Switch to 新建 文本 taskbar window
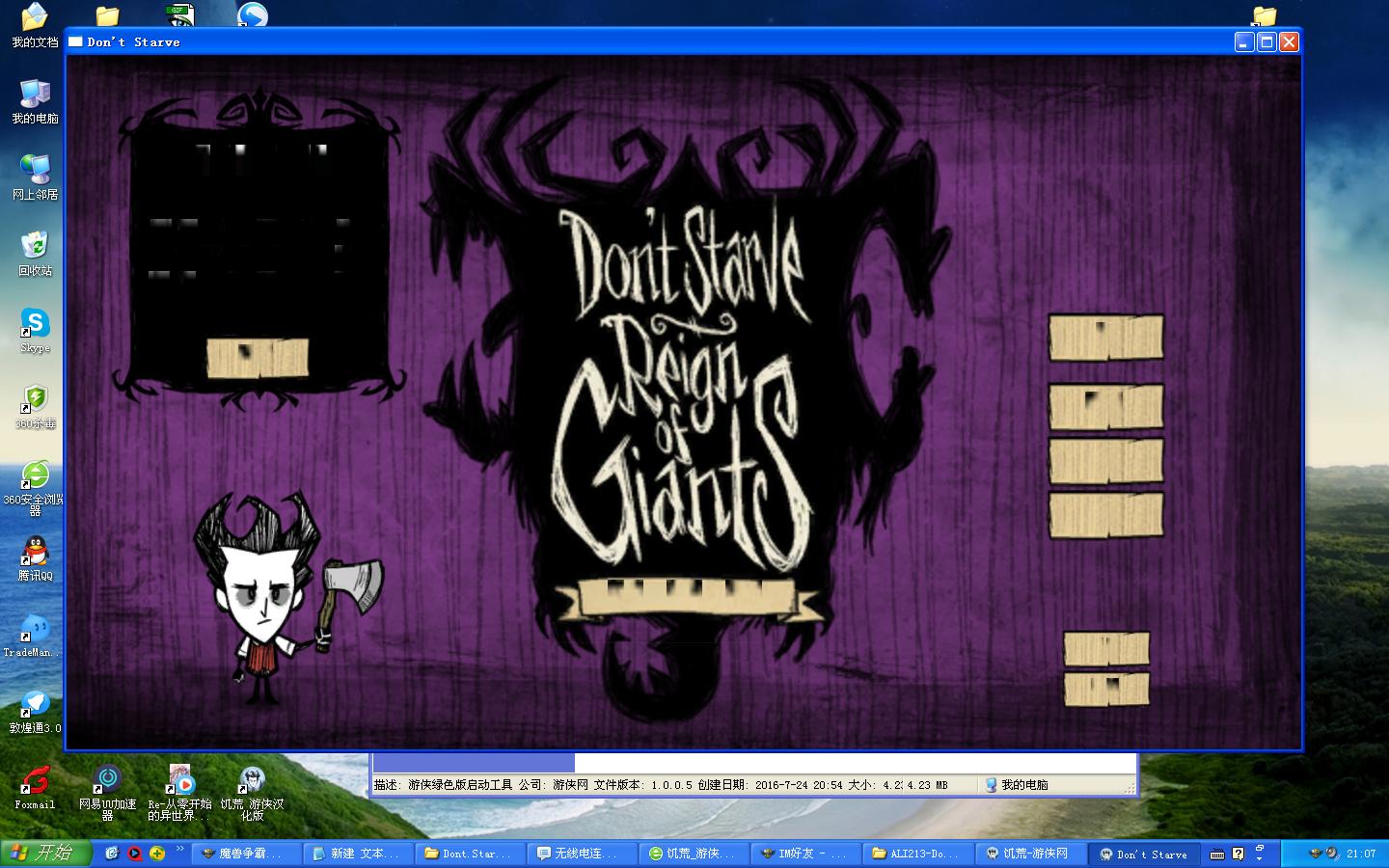The width and height of the screenshot is (1389, 868). (359, 854)
